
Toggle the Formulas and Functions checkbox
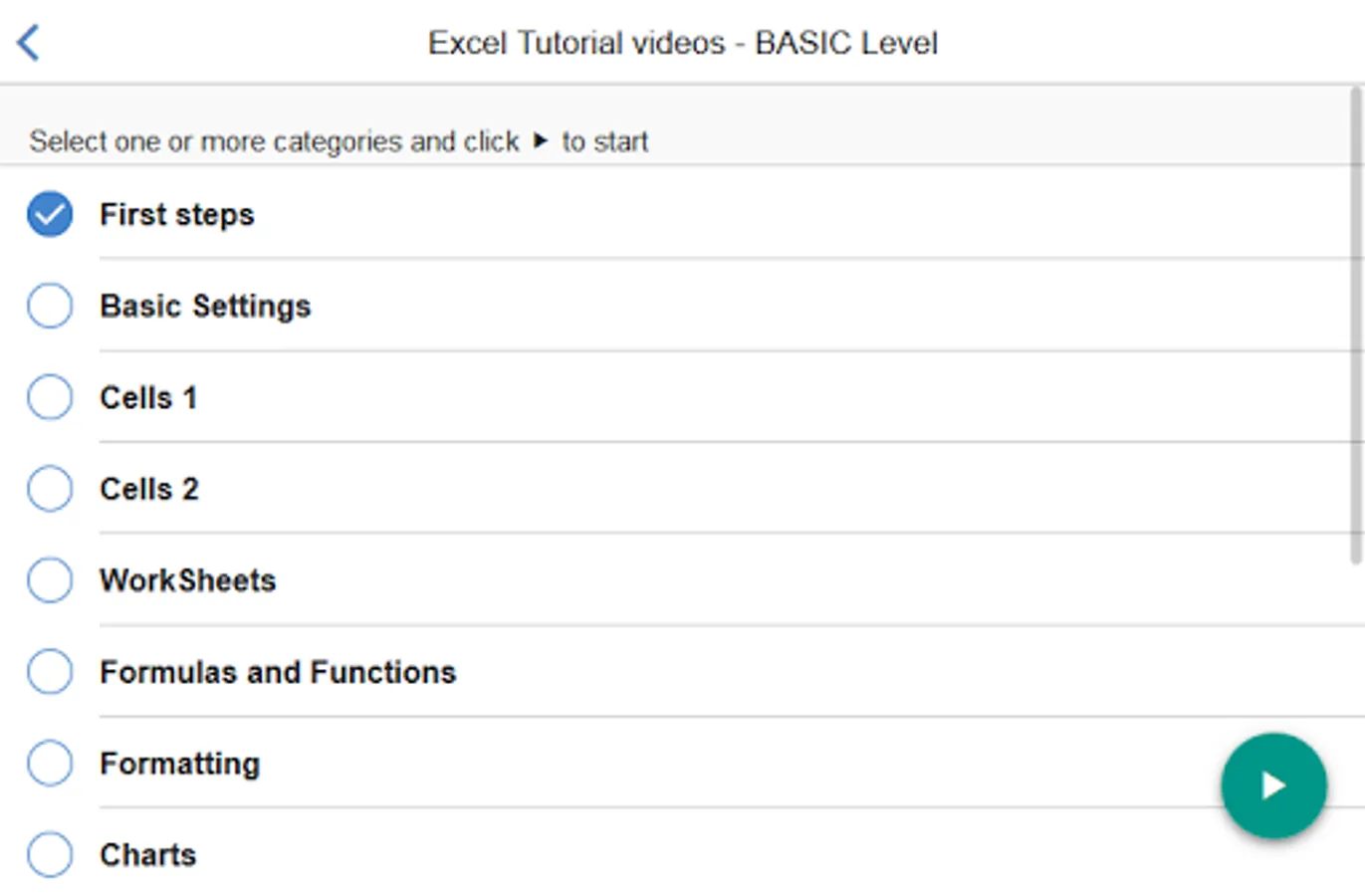(50, 672)
